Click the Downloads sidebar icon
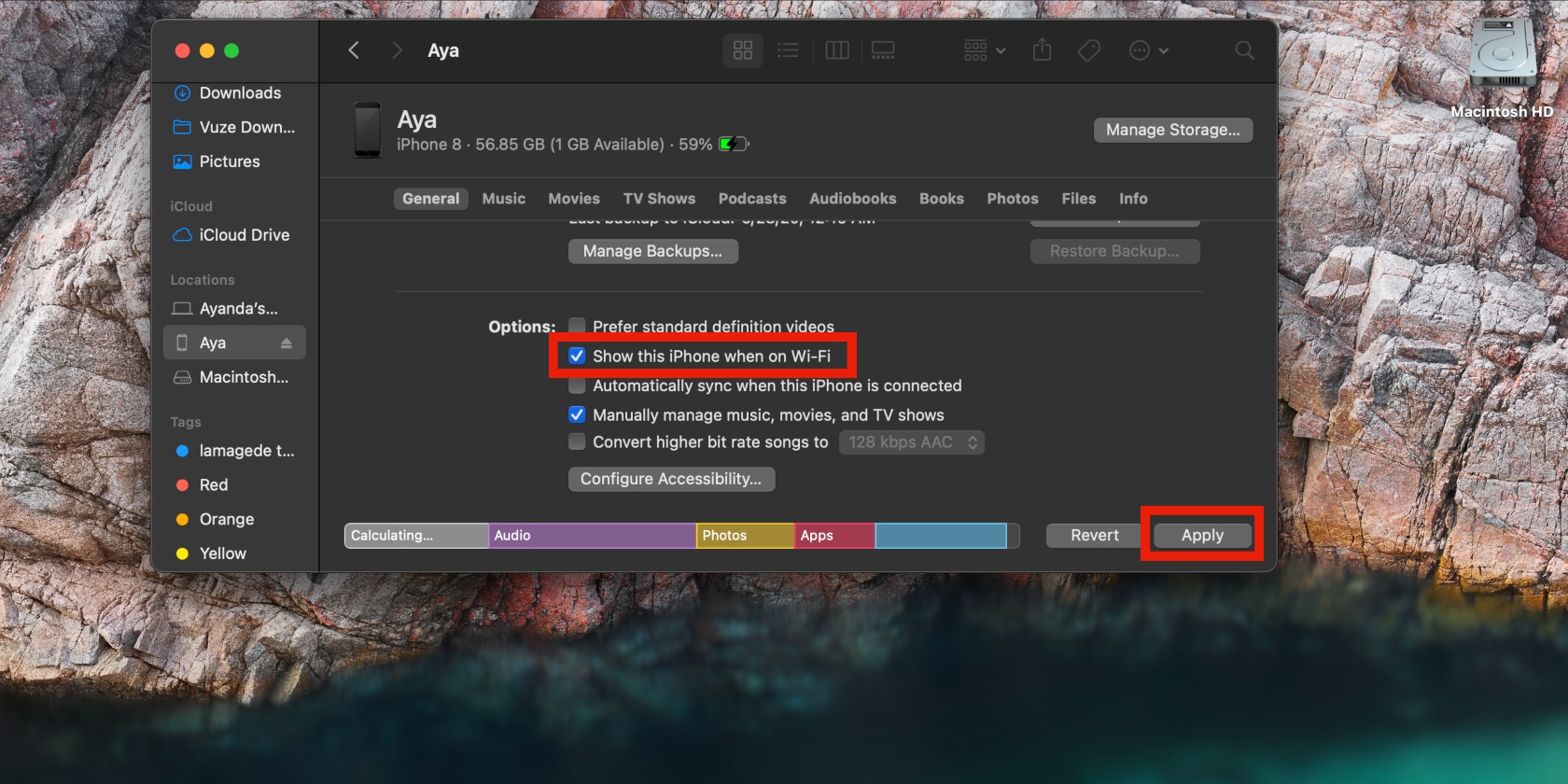The width and height of the screenshot is (1568, 784). tap(182, 92)
